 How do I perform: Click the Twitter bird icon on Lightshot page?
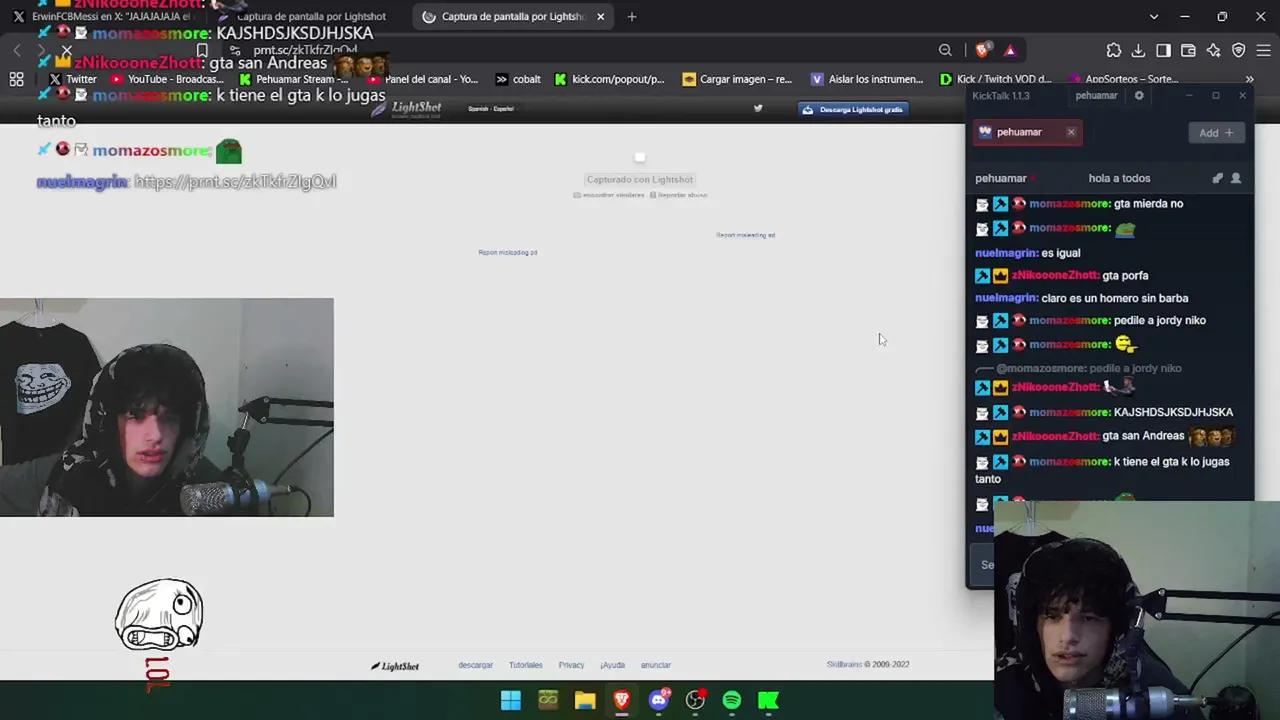758,108
